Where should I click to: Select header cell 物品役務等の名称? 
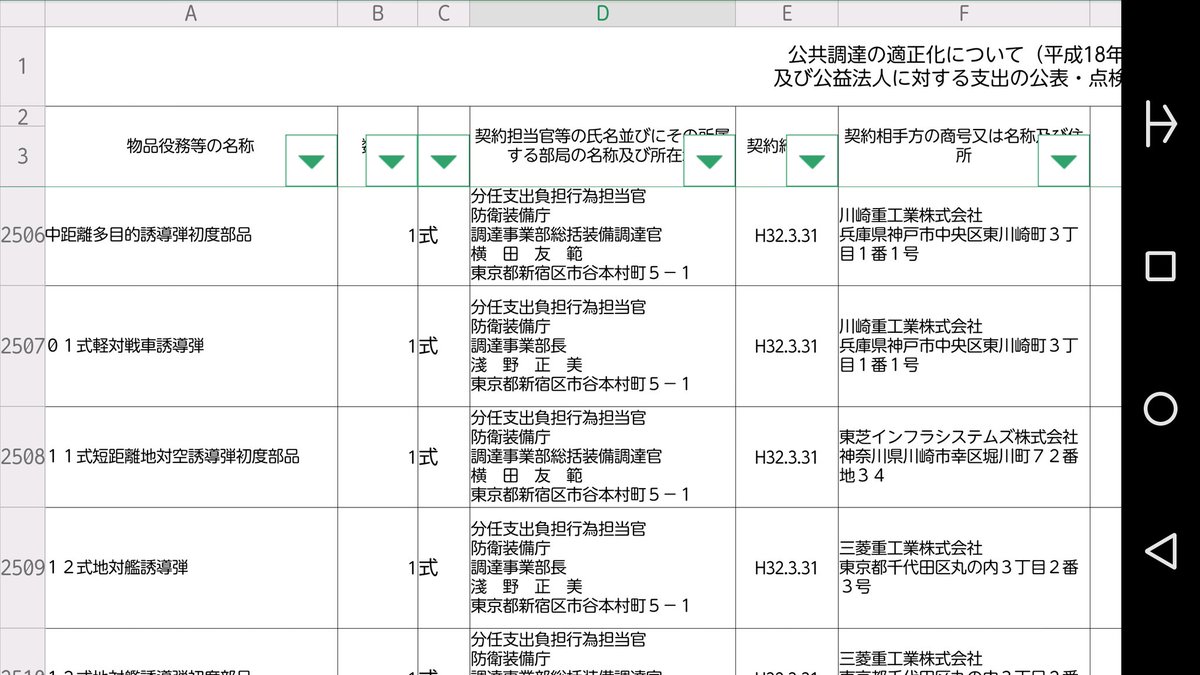click(x=191, y=146)
